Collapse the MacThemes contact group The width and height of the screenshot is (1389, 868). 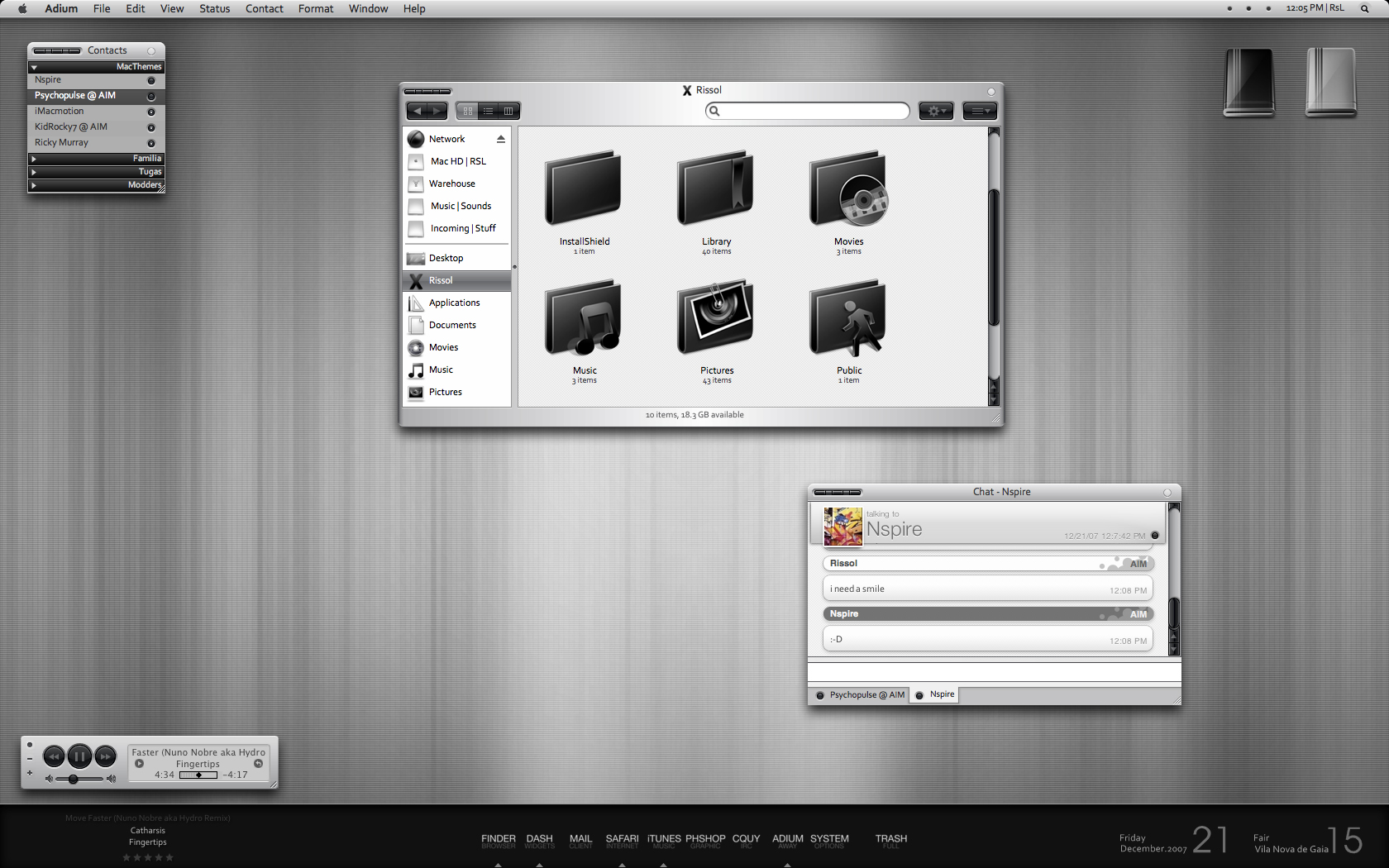pos(34,67)
